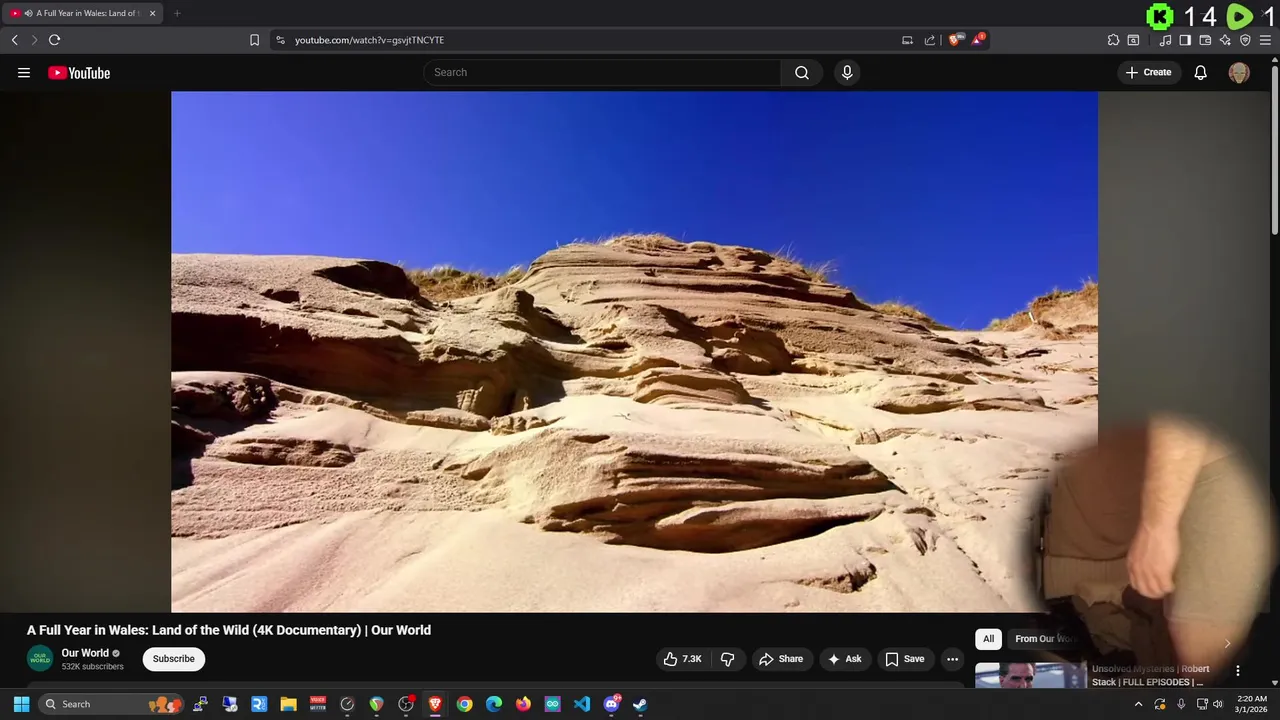1280x720 pixels.
Task: Open Brave VPN shield icon
Action: (1245, 40)
